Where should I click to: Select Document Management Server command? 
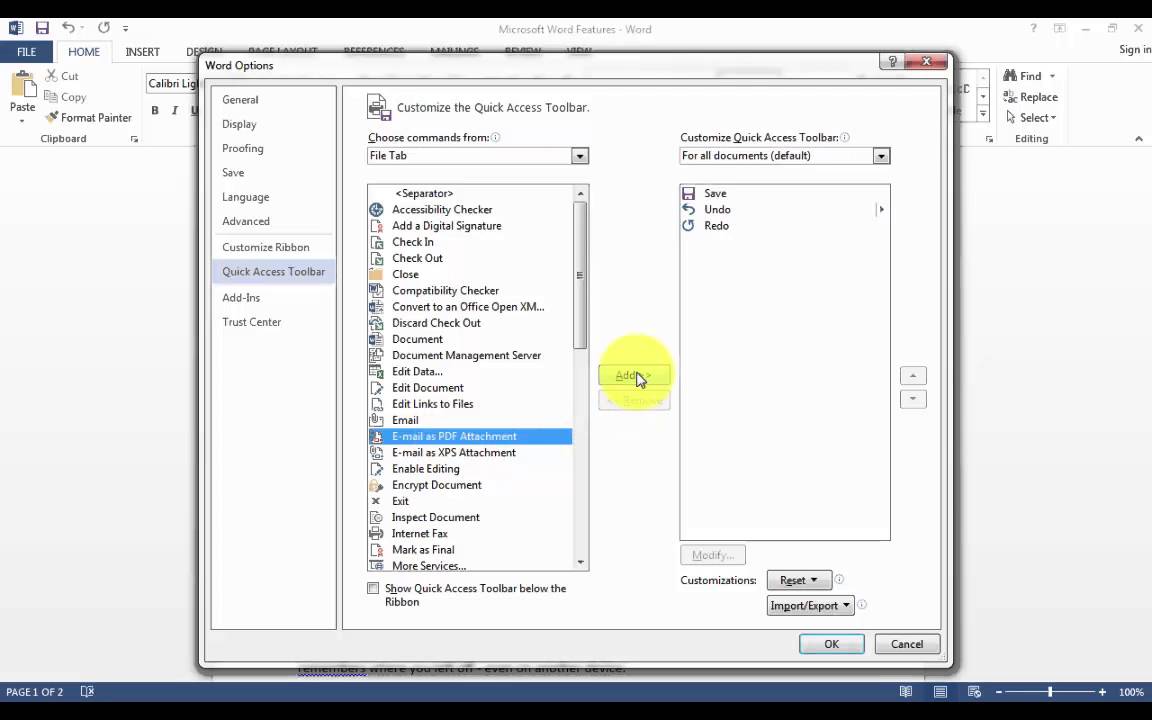(470, 355)
